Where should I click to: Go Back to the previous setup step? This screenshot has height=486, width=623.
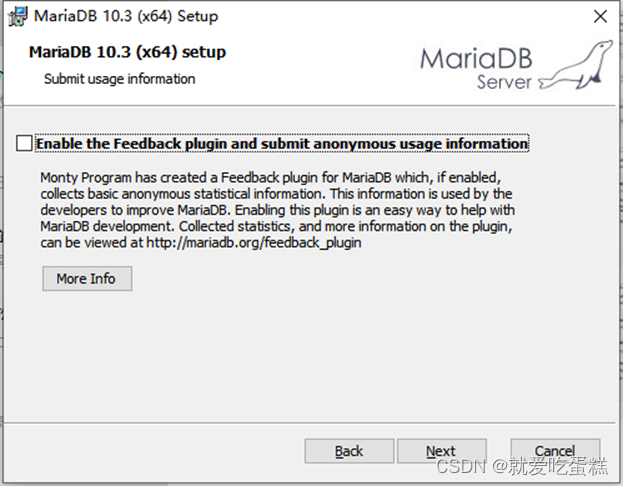pyautogui.click(x=349, y=451)
